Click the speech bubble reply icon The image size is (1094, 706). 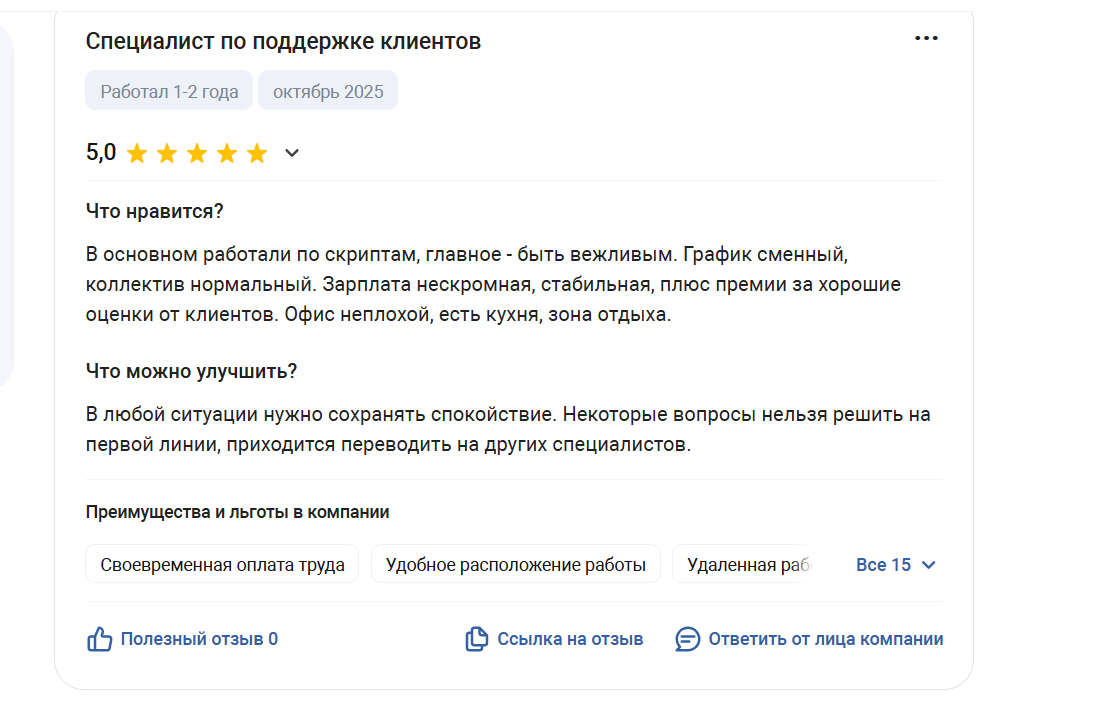point(687,640)
